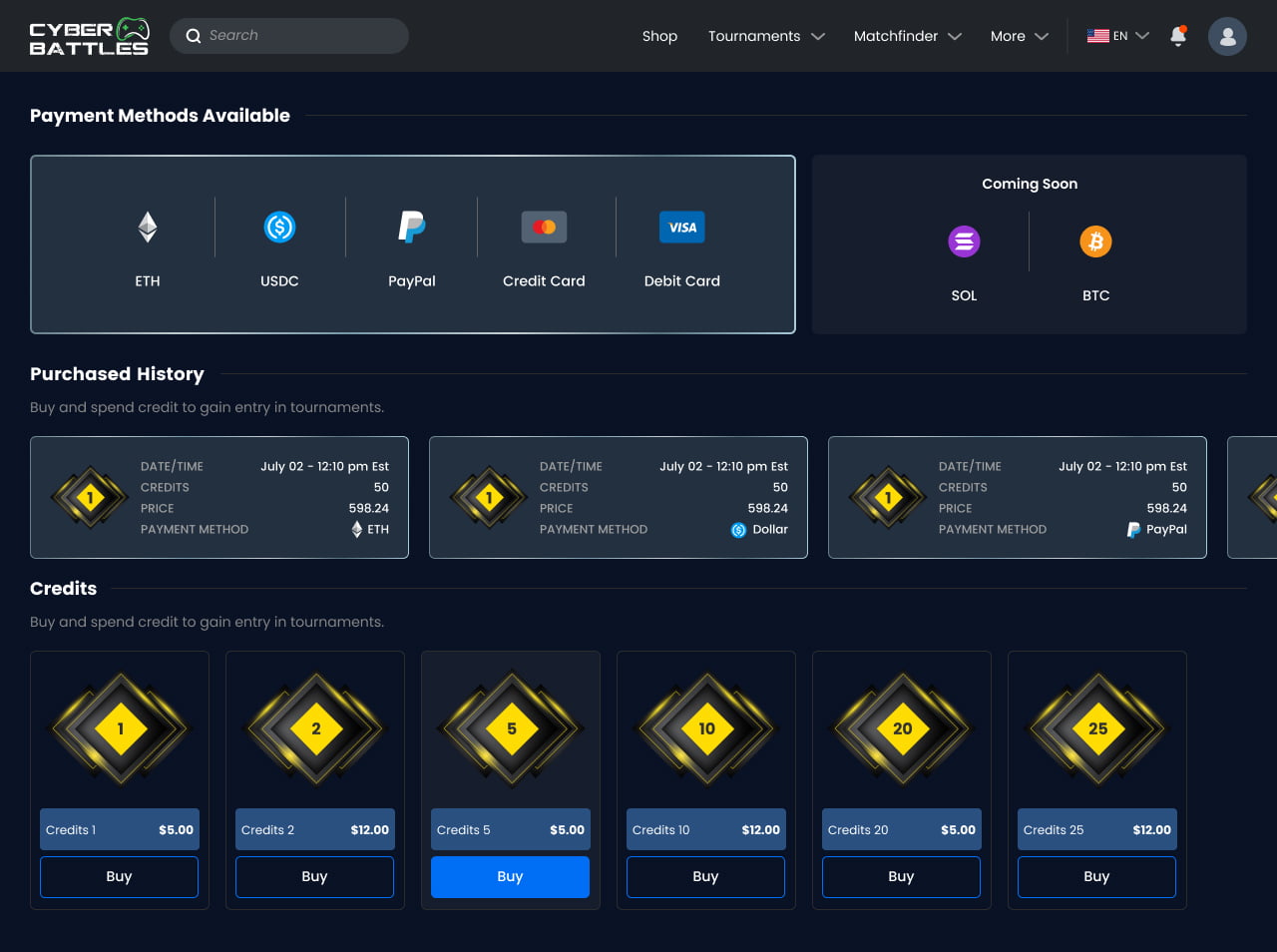Click into the Search field
This screenshot has height=952, width=1277.
pos(299,36)
